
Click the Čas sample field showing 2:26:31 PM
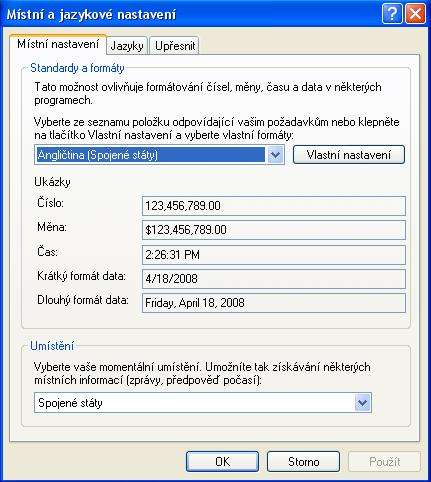tap(274, 255)
